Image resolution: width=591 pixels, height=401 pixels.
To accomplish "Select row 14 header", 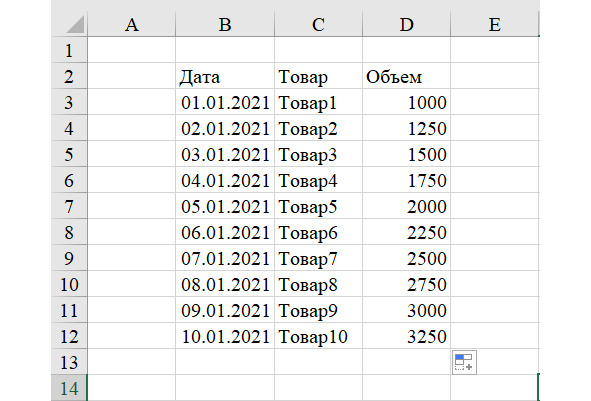I will (69, 388).
